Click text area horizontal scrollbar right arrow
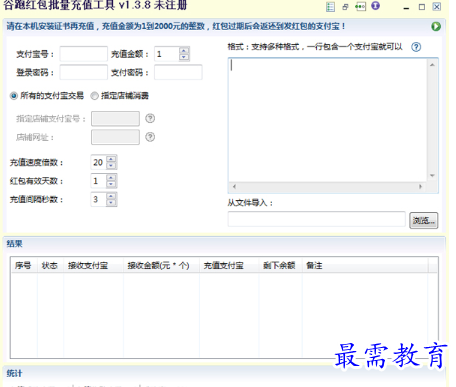Image resolution: width=456 pixels, height=387 pixels. point(421,187)
